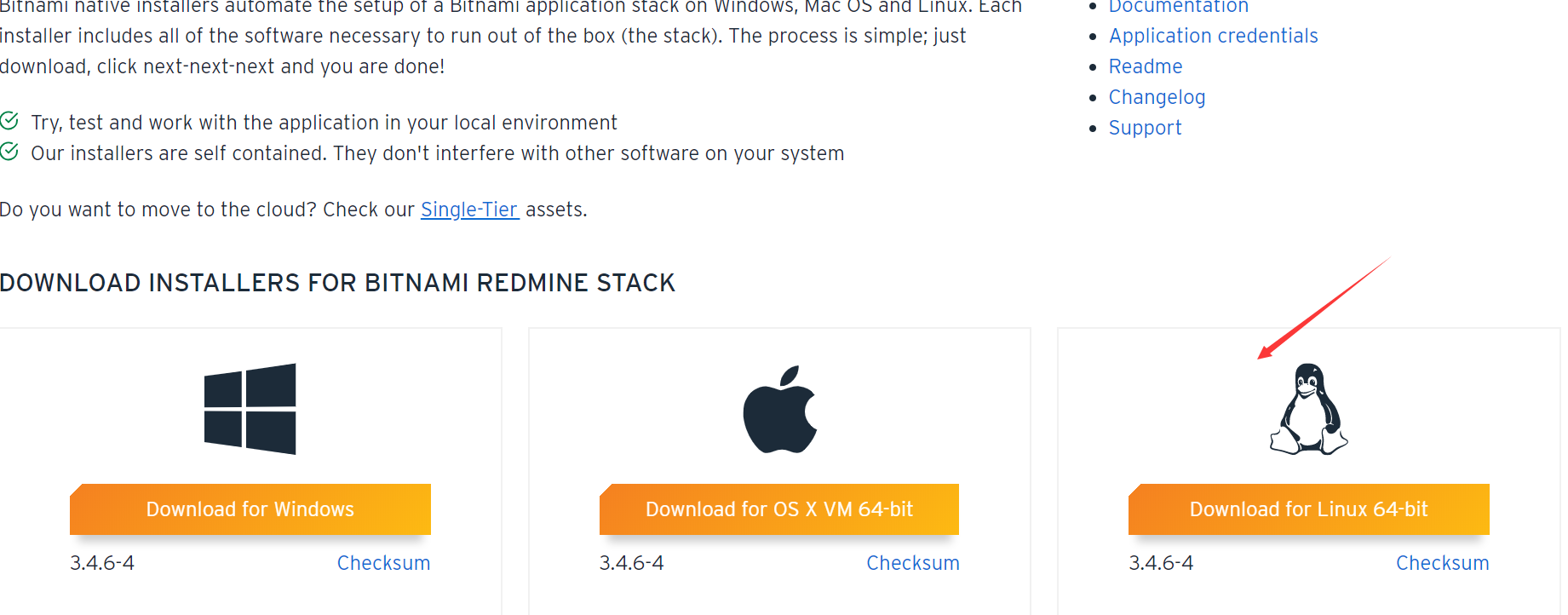This screenshot has width=1568, height=615.
Task: Click the first green checkmark bullet icon
Action: (x=10, y=121)
